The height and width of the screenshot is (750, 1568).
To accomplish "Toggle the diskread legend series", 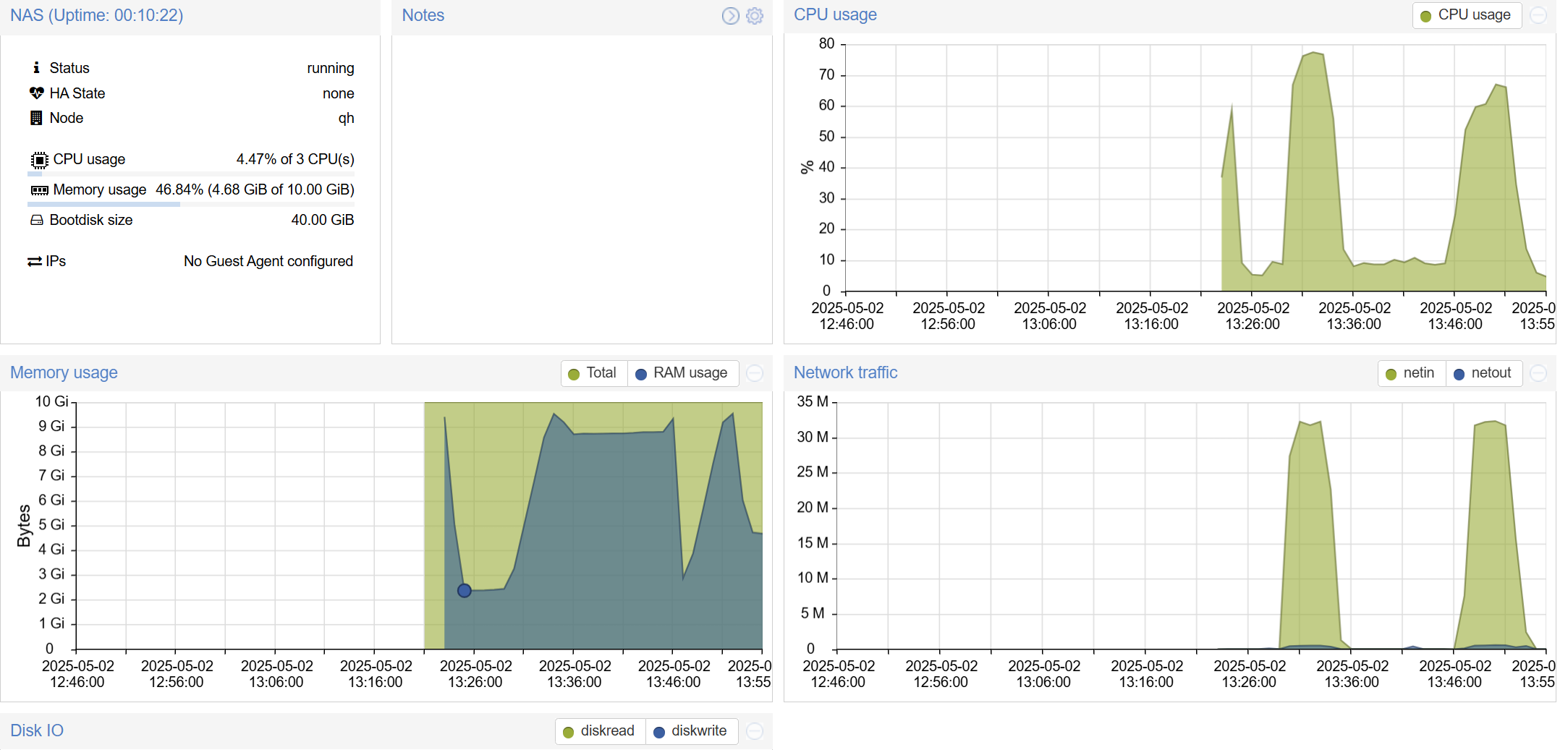I will point(600,731).
